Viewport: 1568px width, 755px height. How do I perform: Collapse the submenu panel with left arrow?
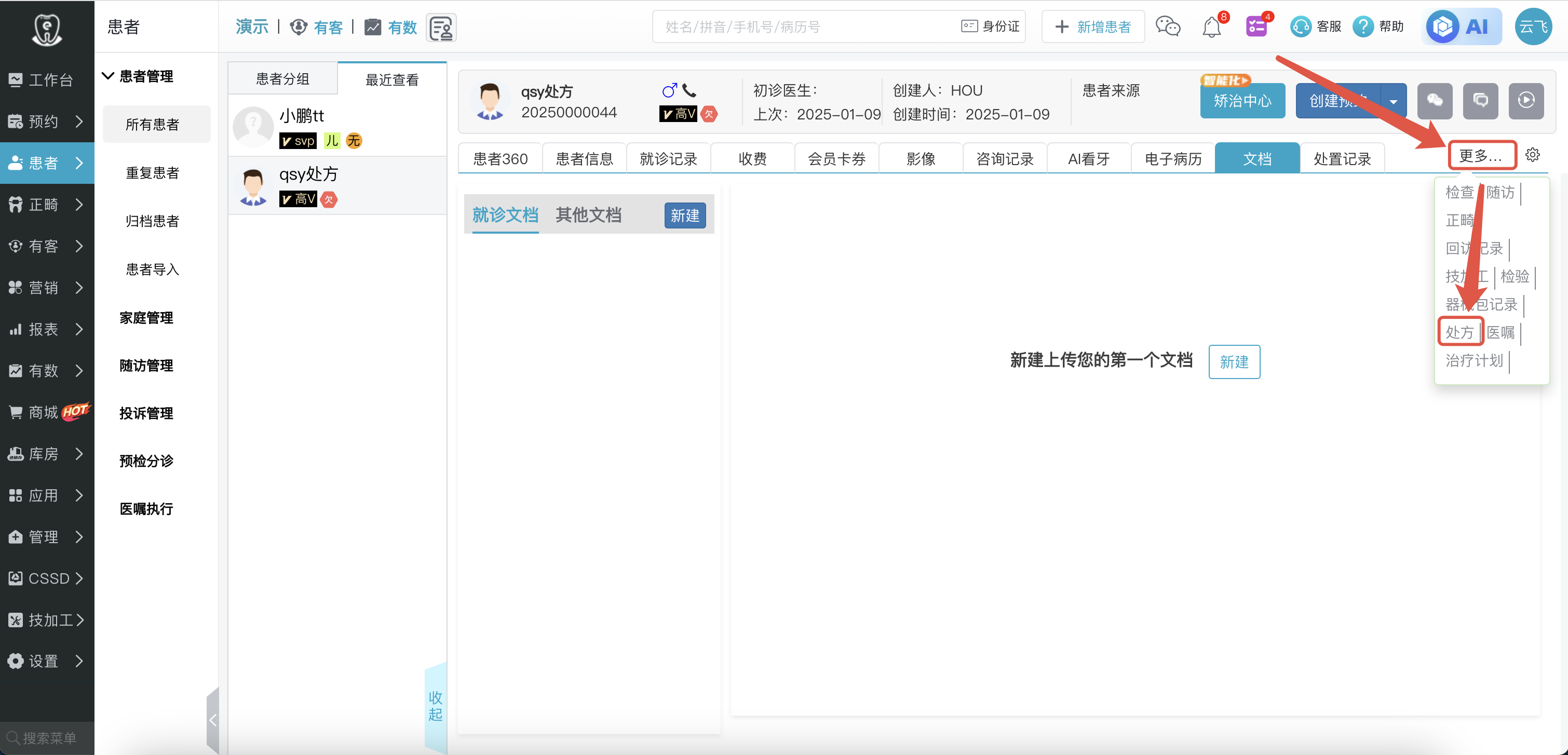(x=212, y=721)
